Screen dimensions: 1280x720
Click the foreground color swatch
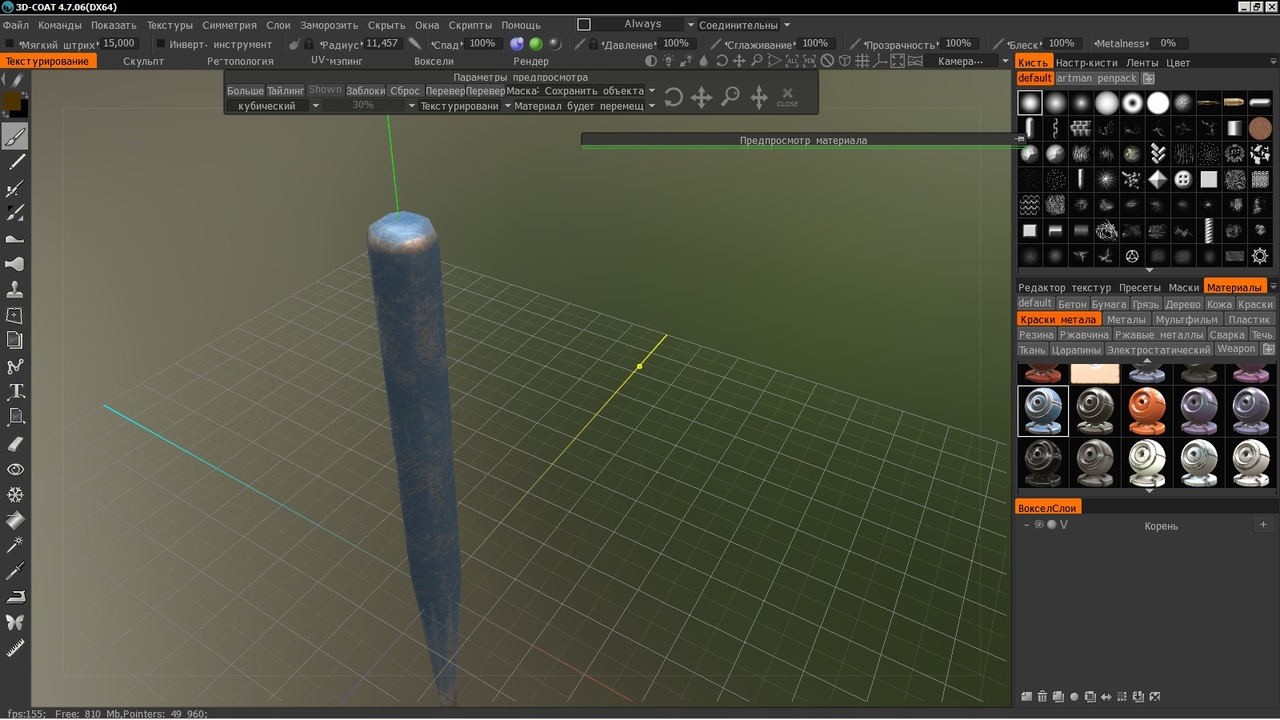[x=10, y=100]
